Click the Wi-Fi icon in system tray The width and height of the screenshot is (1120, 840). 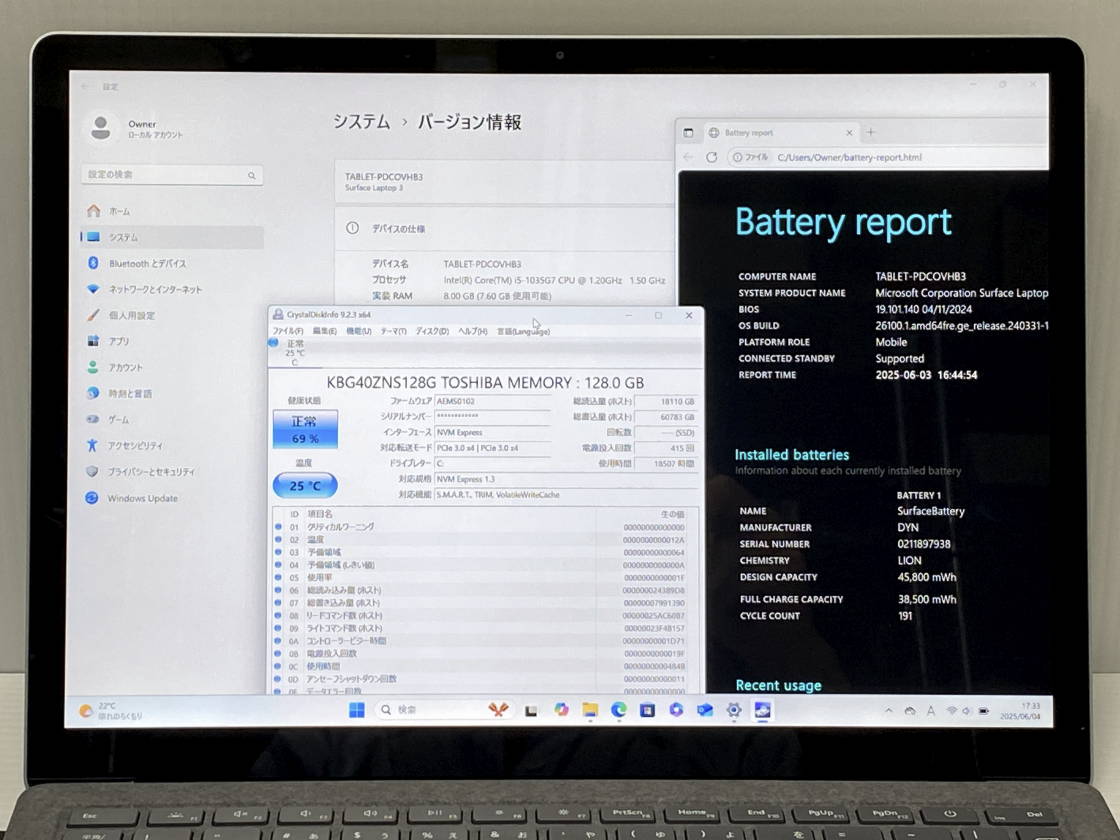pos(951,711)
